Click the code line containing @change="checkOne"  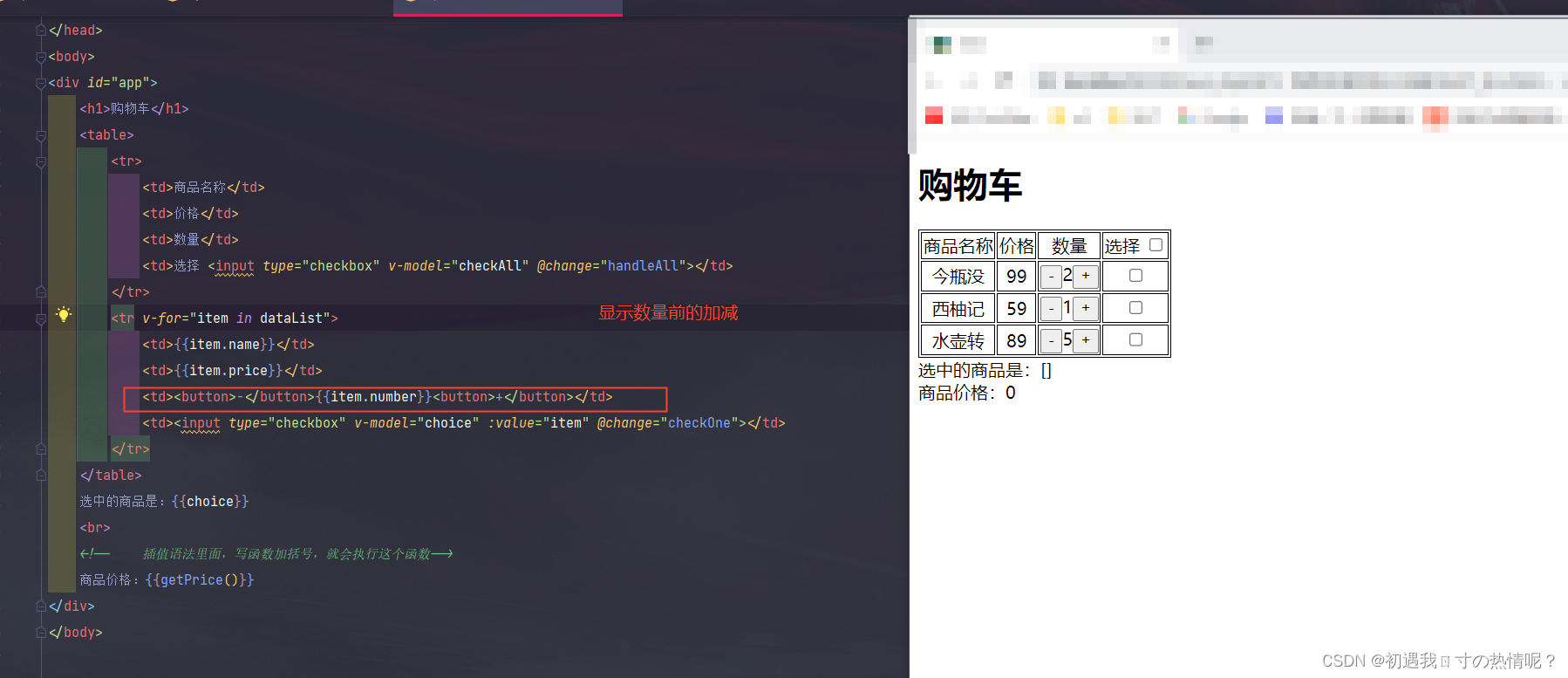click(464, 423)
